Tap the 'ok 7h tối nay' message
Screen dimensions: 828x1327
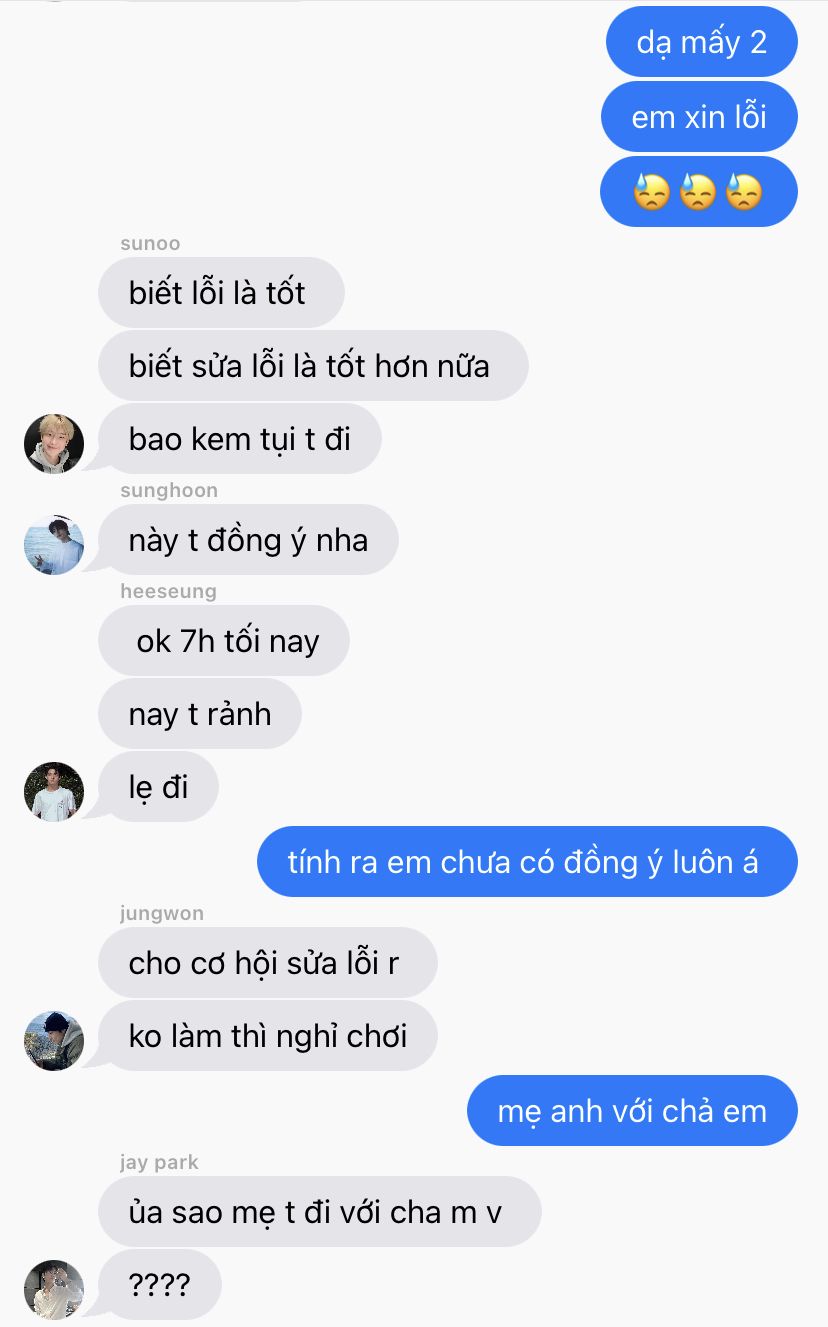224,640
